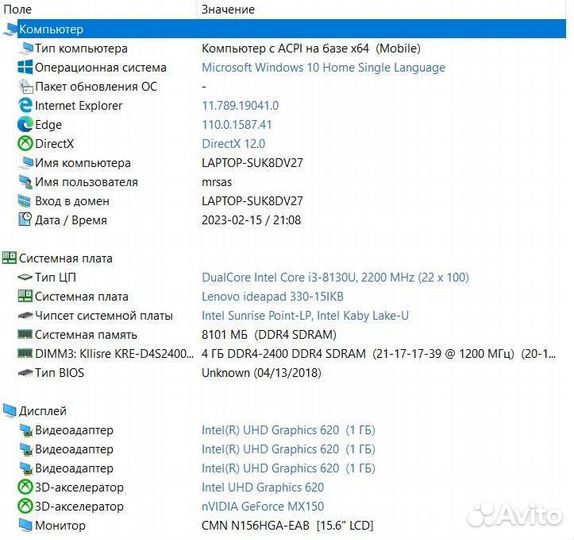Viewport: 574px width, 540px height.
Task: Click the Монитор row icon
Action: point(26,526)
